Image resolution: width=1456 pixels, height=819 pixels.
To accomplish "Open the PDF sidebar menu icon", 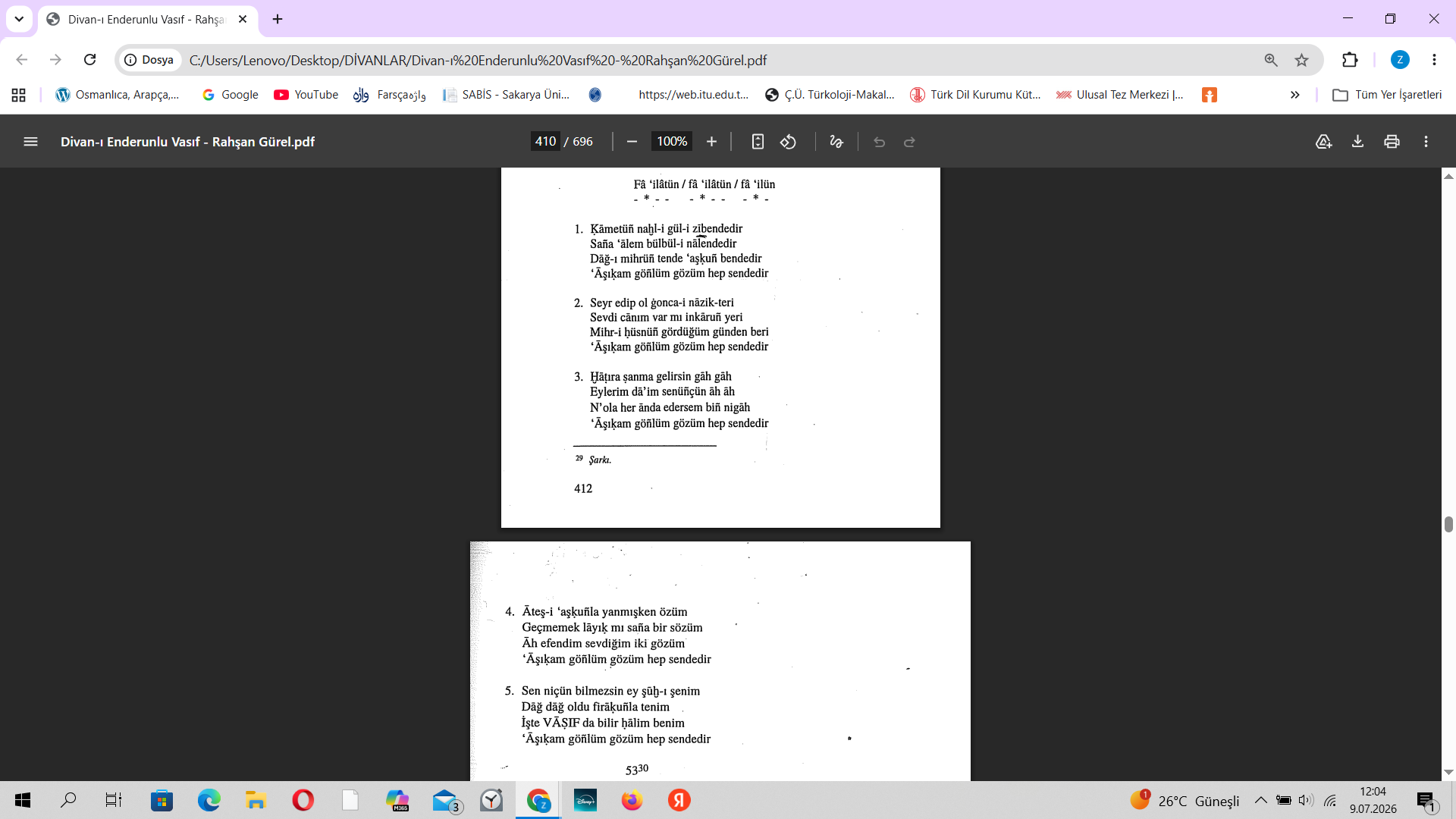I will coord(30,142).
